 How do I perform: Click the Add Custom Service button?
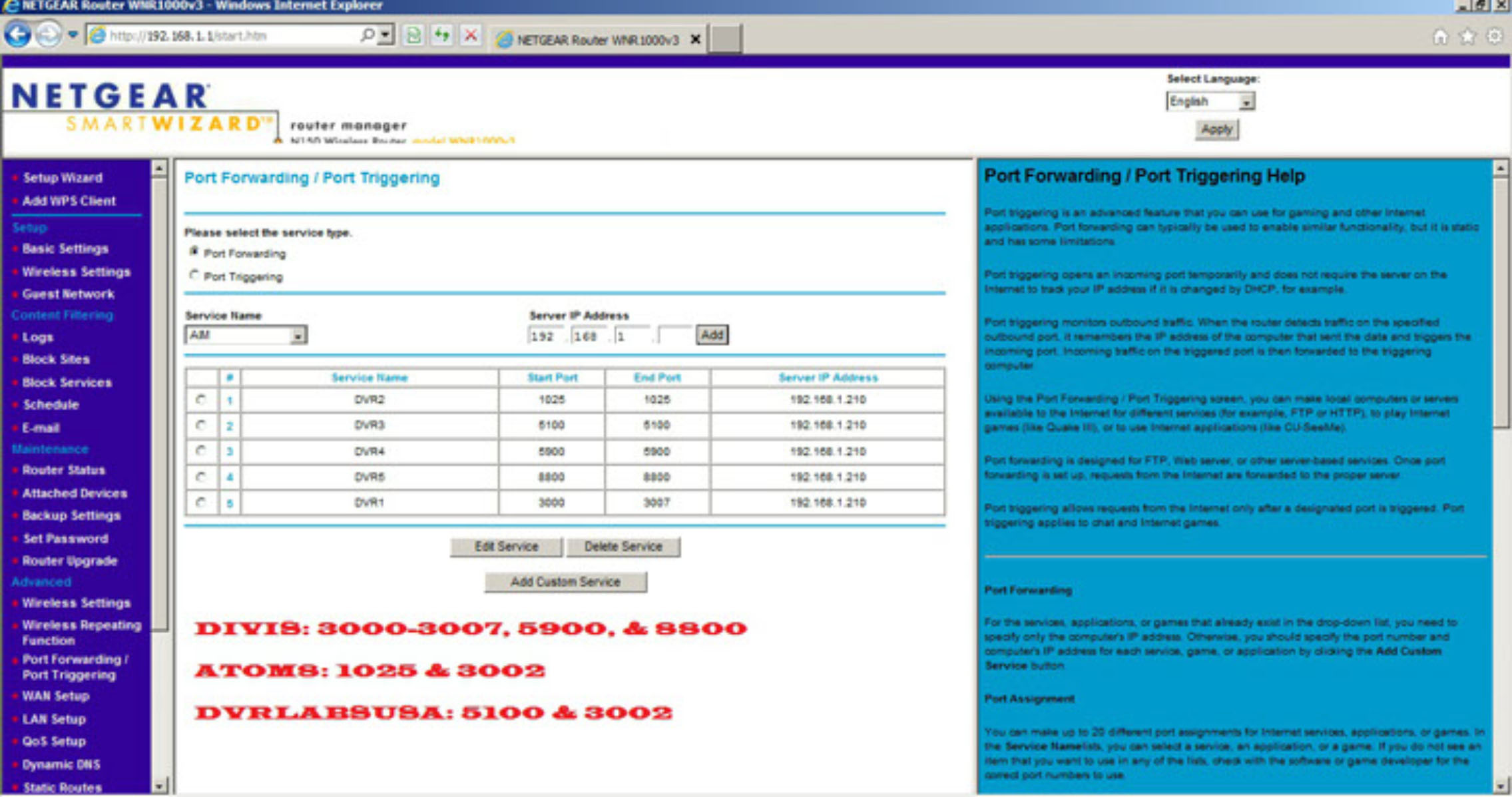[565, 582]
